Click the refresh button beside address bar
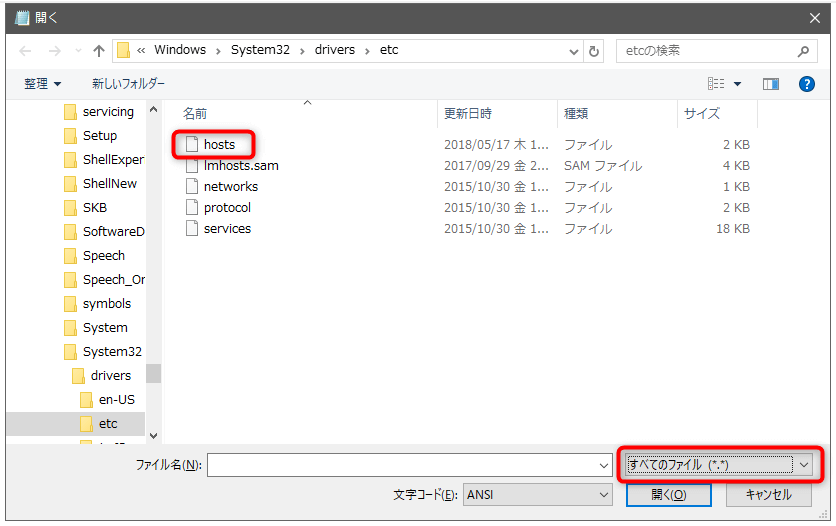 (595, 50)
